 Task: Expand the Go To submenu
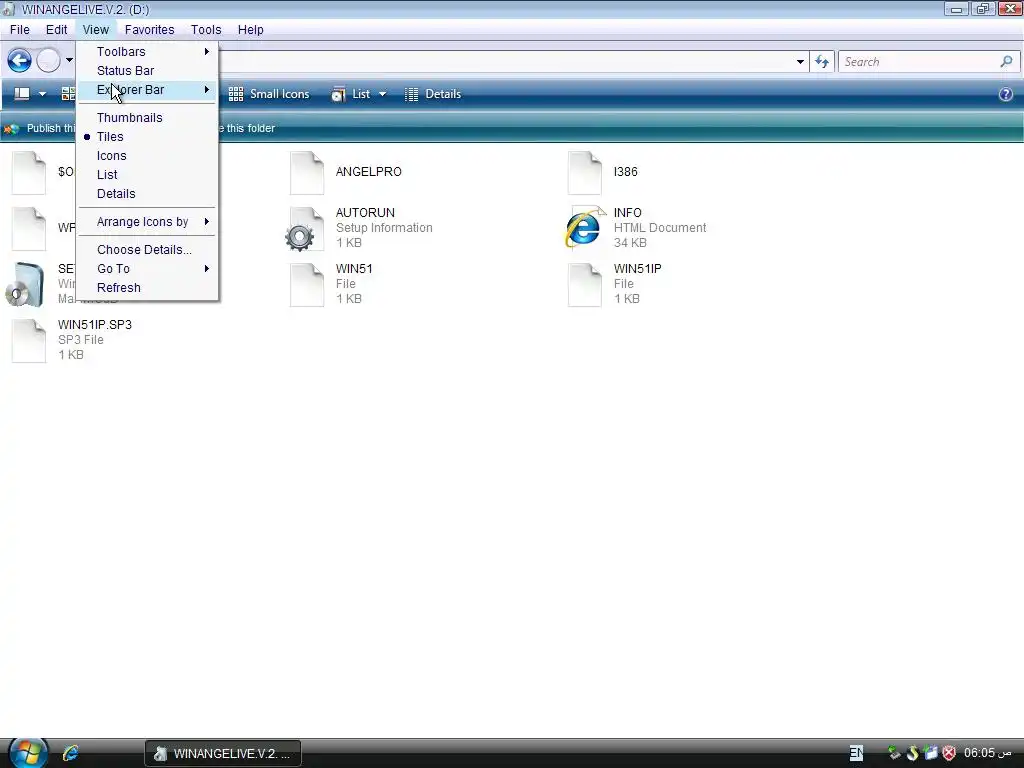[148, 268]
